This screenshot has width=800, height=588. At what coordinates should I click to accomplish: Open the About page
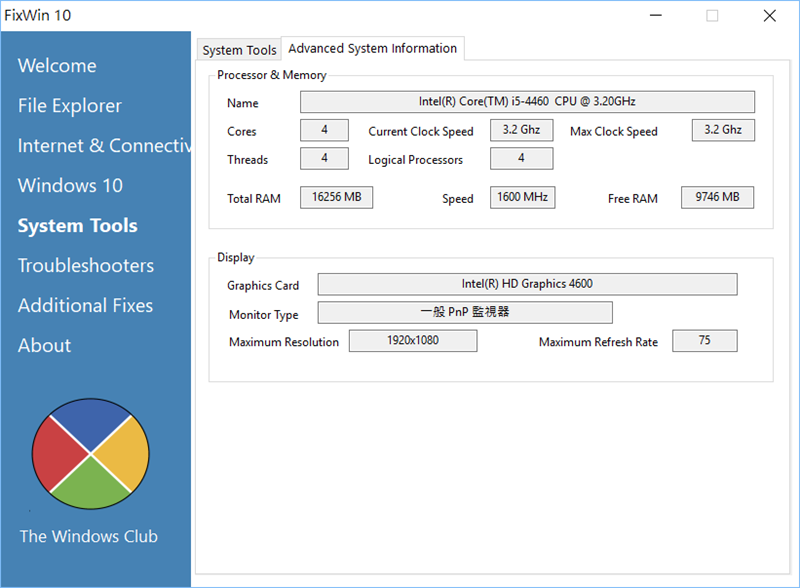pos(44,346)
